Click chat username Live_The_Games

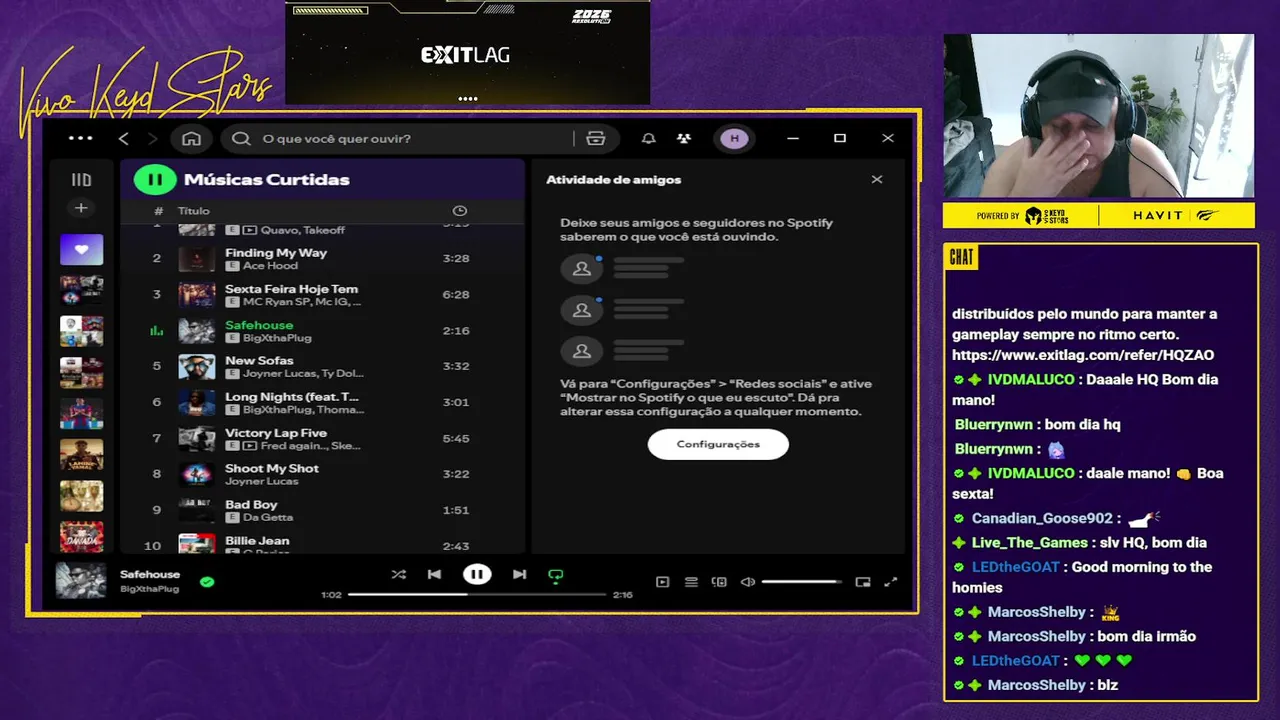click(1030, 543)
